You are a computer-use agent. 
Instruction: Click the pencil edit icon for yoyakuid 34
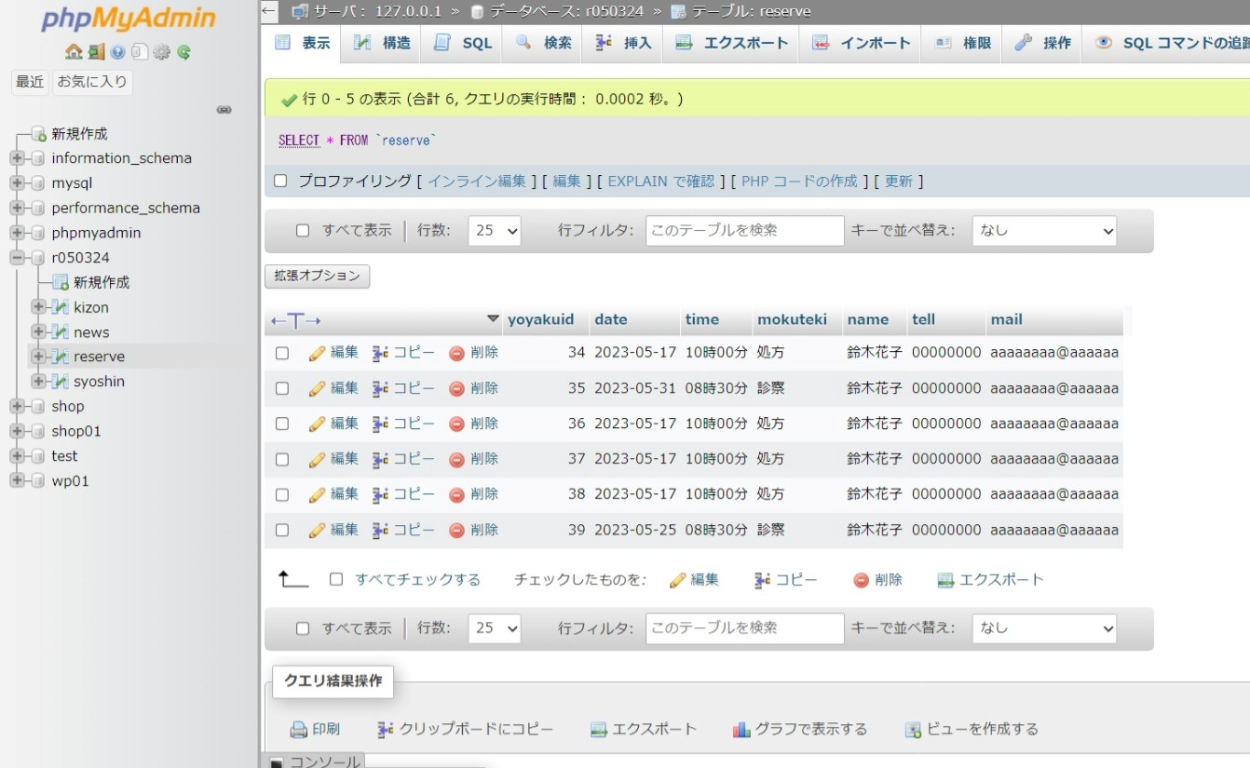[317, 353]
